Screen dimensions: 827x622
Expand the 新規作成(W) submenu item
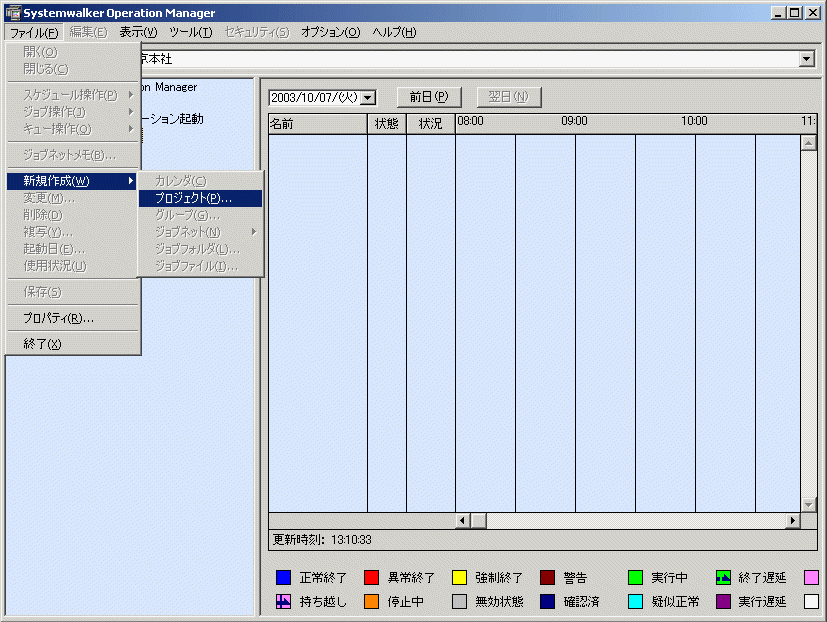click(72, 181)
